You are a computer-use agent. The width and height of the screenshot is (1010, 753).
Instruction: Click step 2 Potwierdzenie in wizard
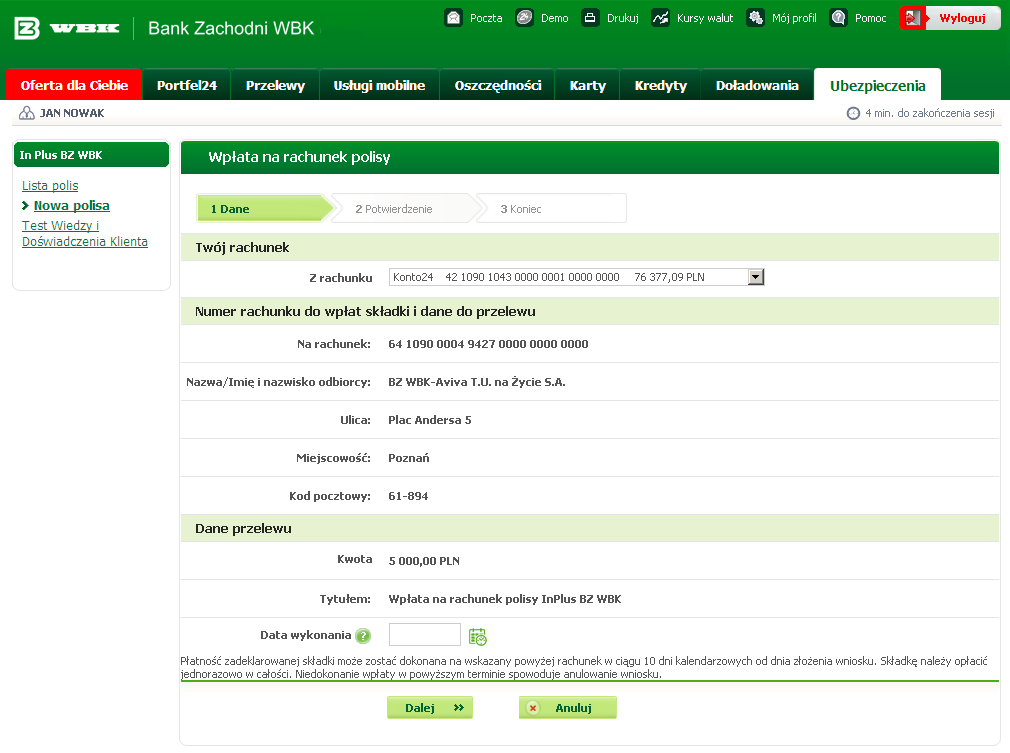click(x=406, y=209)
